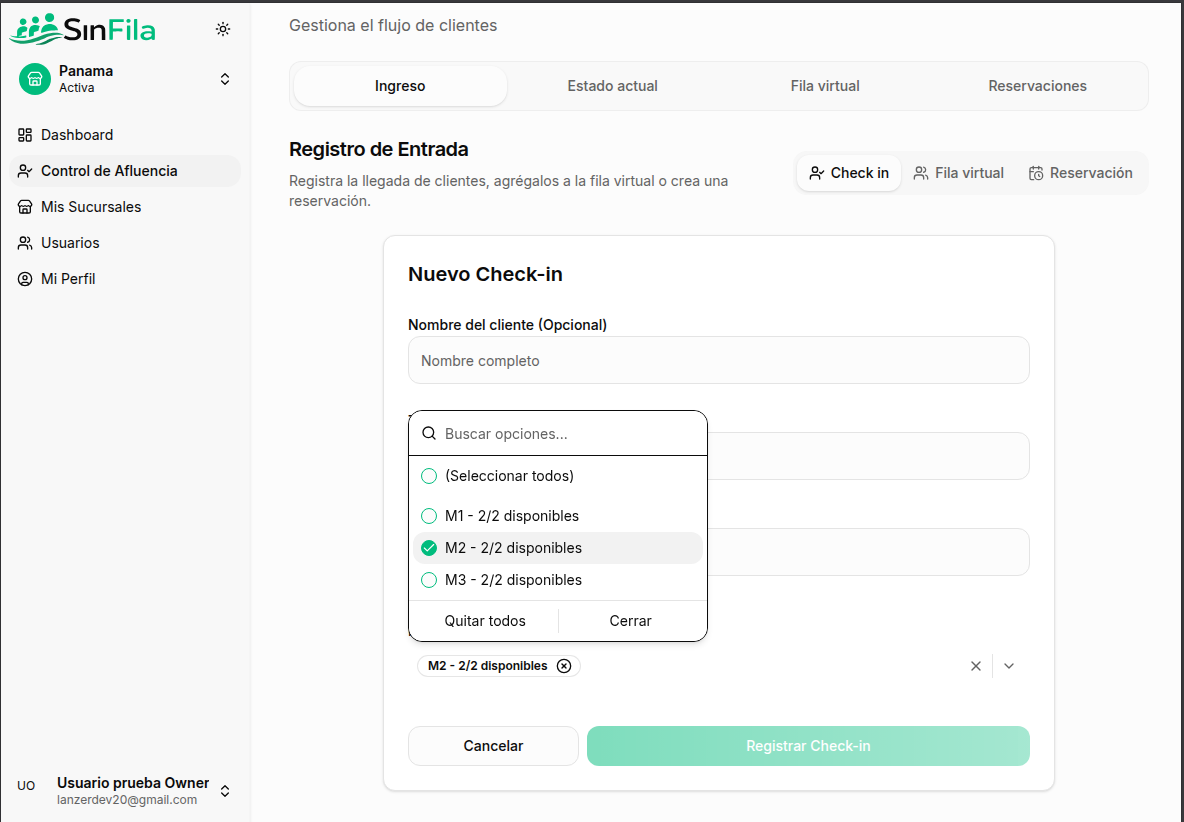Click the Quitar todos button

(485, 621)
